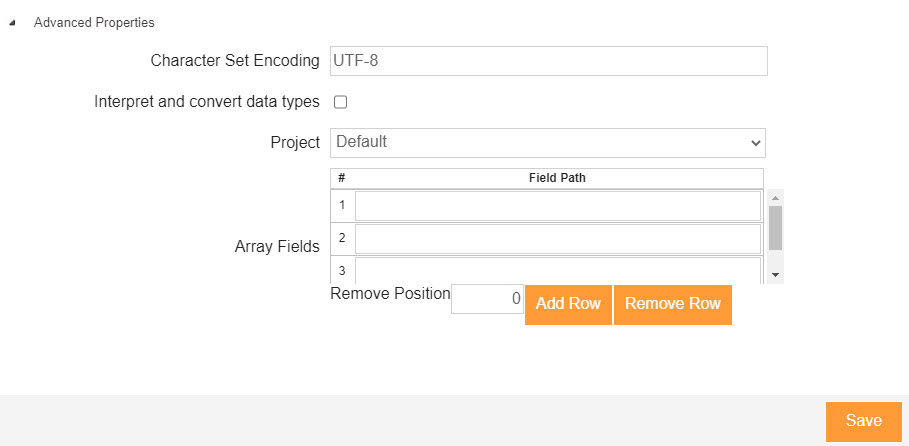Image resolution: width=909 pixels, height=446 pixels.
Task: Focus the Remove Position number field
Action: (487, 299)
